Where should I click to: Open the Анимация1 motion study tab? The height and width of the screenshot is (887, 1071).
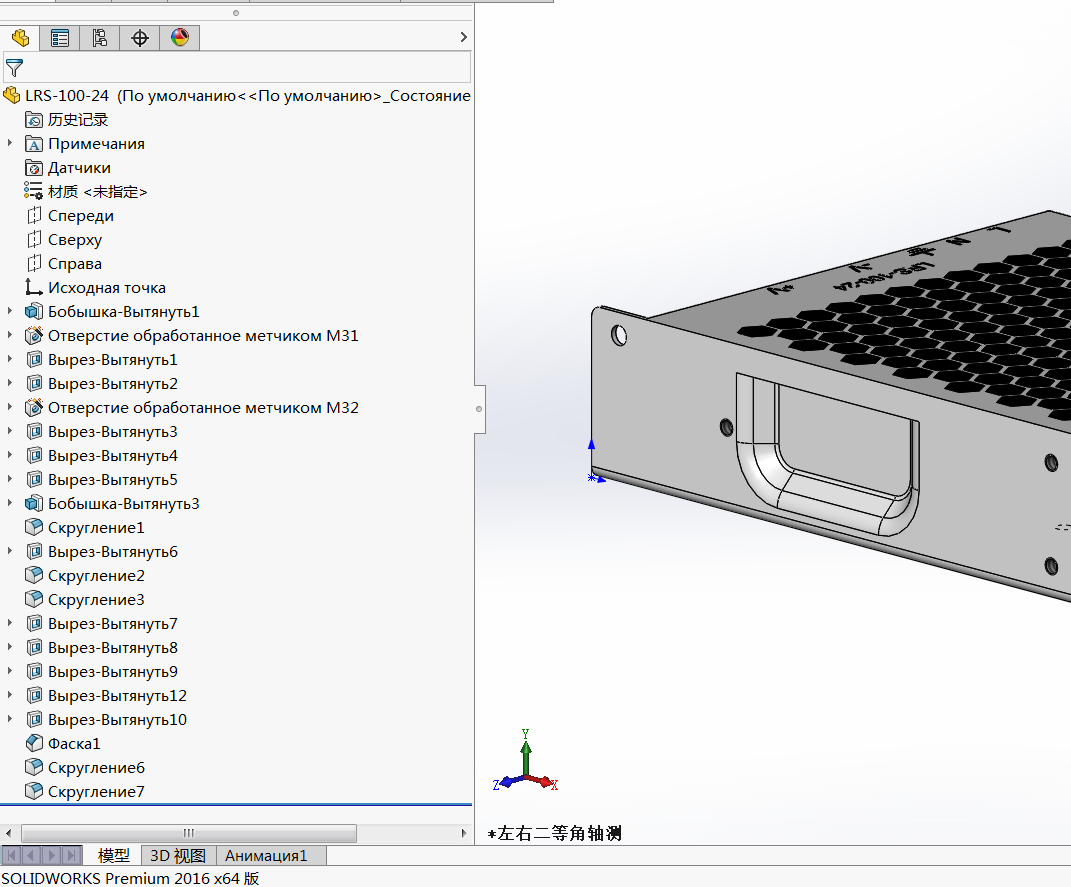tap(266, 856)
